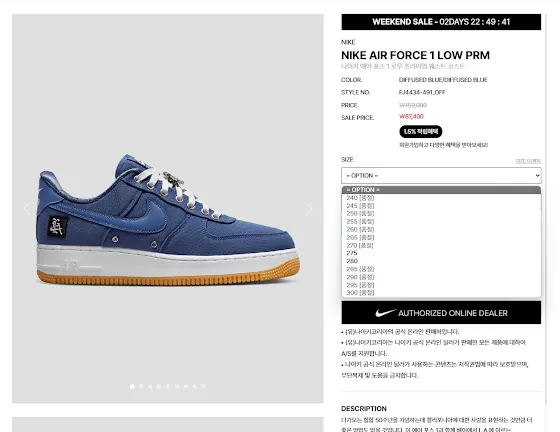The image size is (560, 432).
Task: Open the SIZE GUIDE link
Action: tap(528, 161)
